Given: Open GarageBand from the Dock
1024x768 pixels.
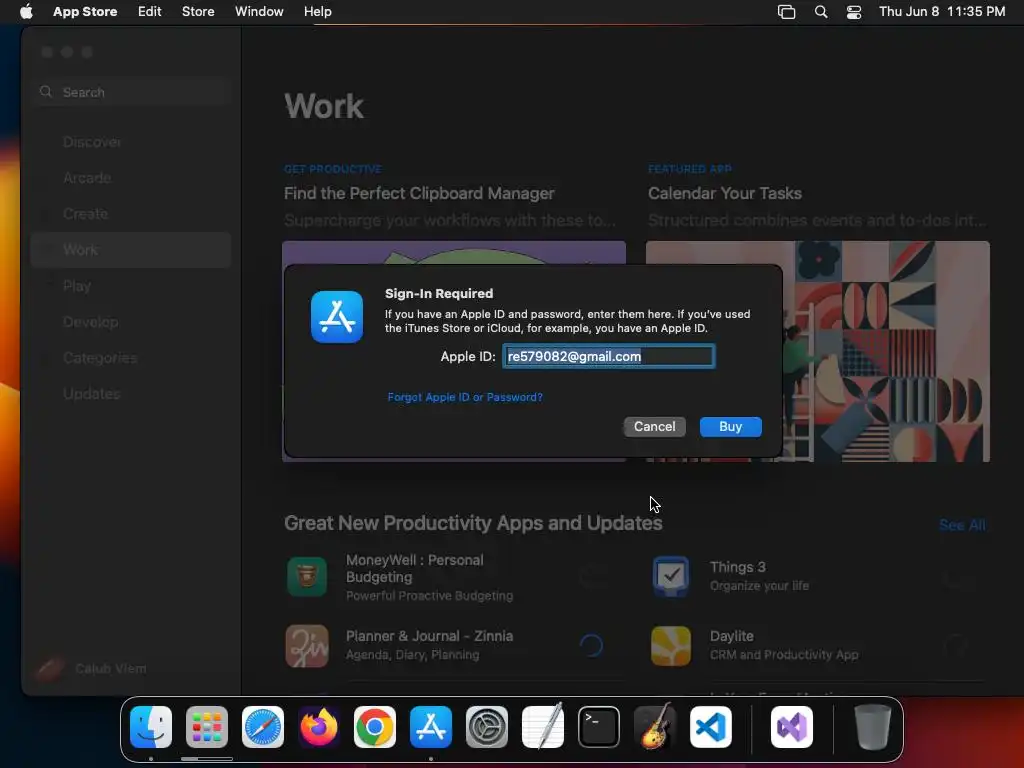Looking at the screenshot, I should click(655, 727).
